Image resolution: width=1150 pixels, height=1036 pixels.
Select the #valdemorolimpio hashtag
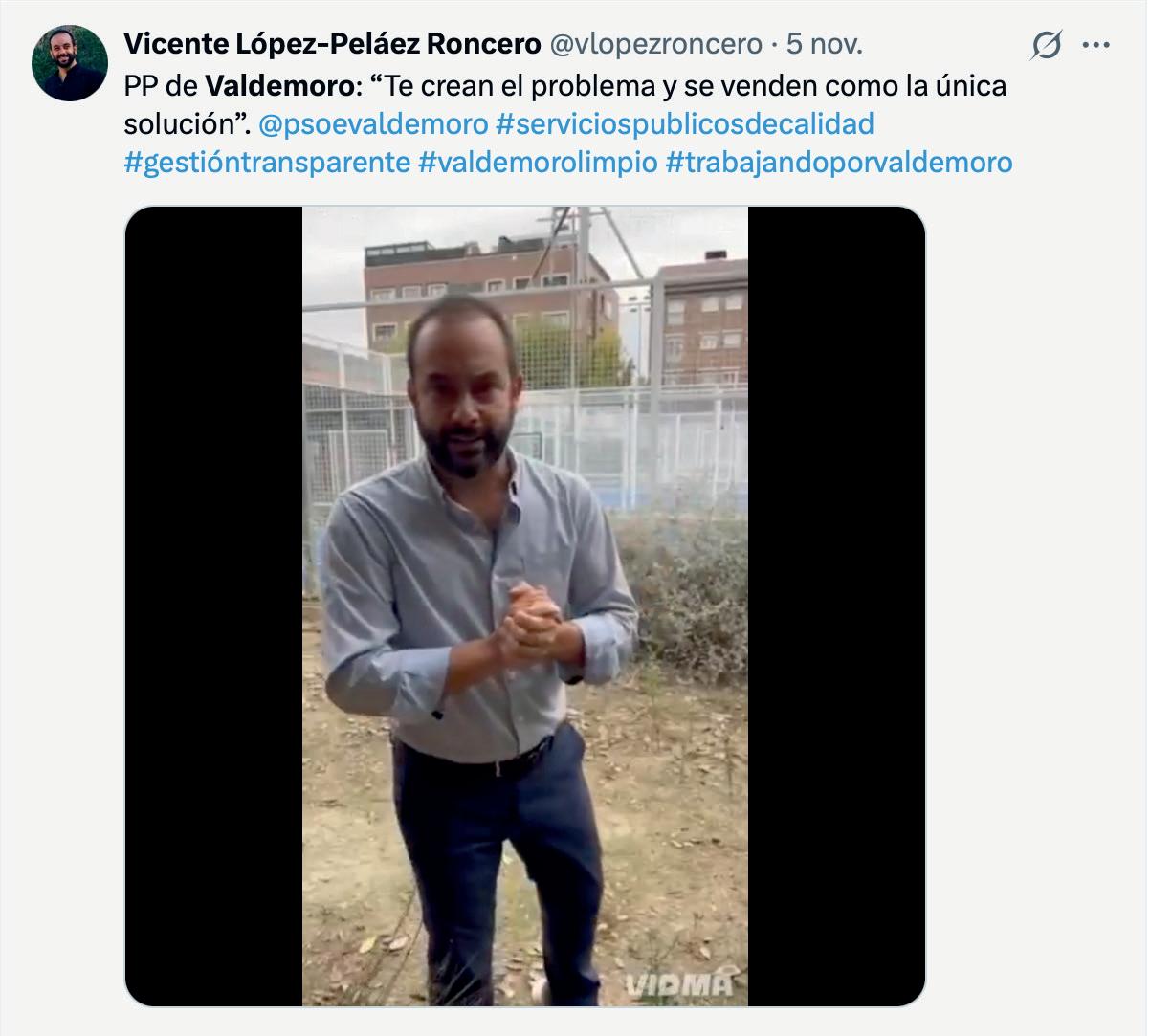[539, 162]
